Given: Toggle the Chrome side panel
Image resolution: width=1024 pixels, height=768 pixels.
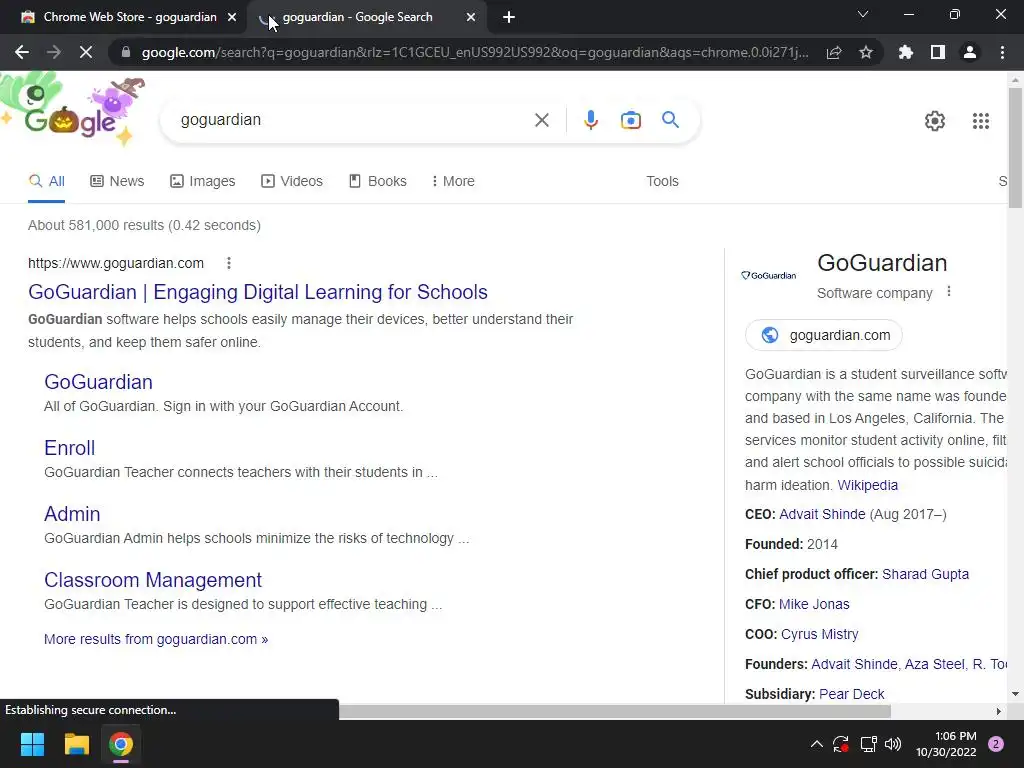Looking at the screenshot, I should [938, 52].
